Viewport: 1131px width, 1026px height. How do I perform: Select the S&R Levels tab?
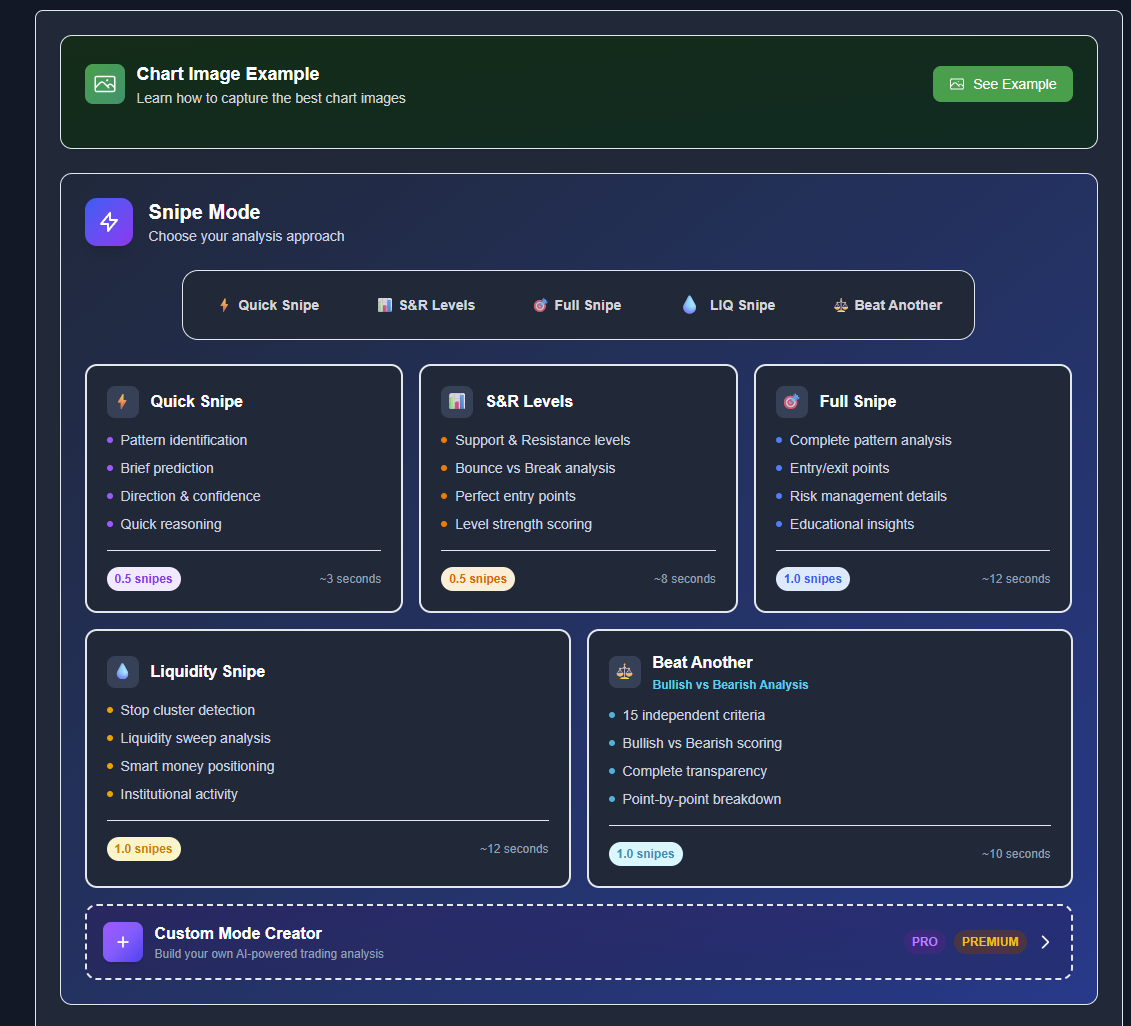coord(425,304)
